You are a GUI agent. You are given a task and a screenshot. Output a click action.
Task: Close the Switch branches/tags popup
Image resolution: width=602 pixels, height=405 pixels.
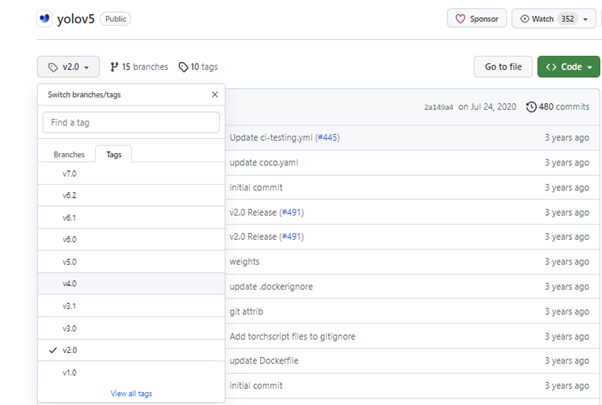click(x=215, y=94)
